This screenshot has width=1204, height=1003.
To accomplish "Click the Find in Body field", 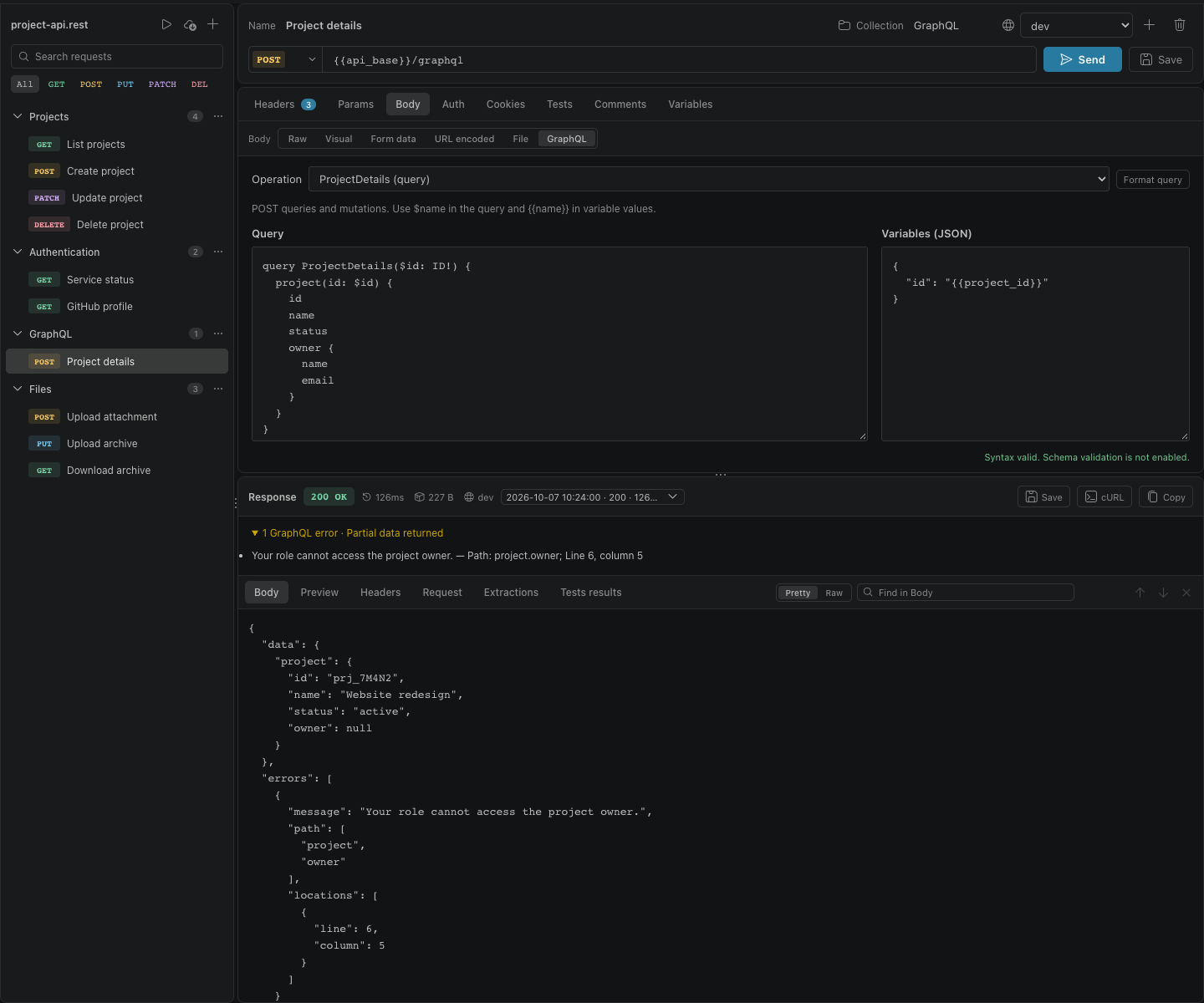I will click(x=965, y=593).
